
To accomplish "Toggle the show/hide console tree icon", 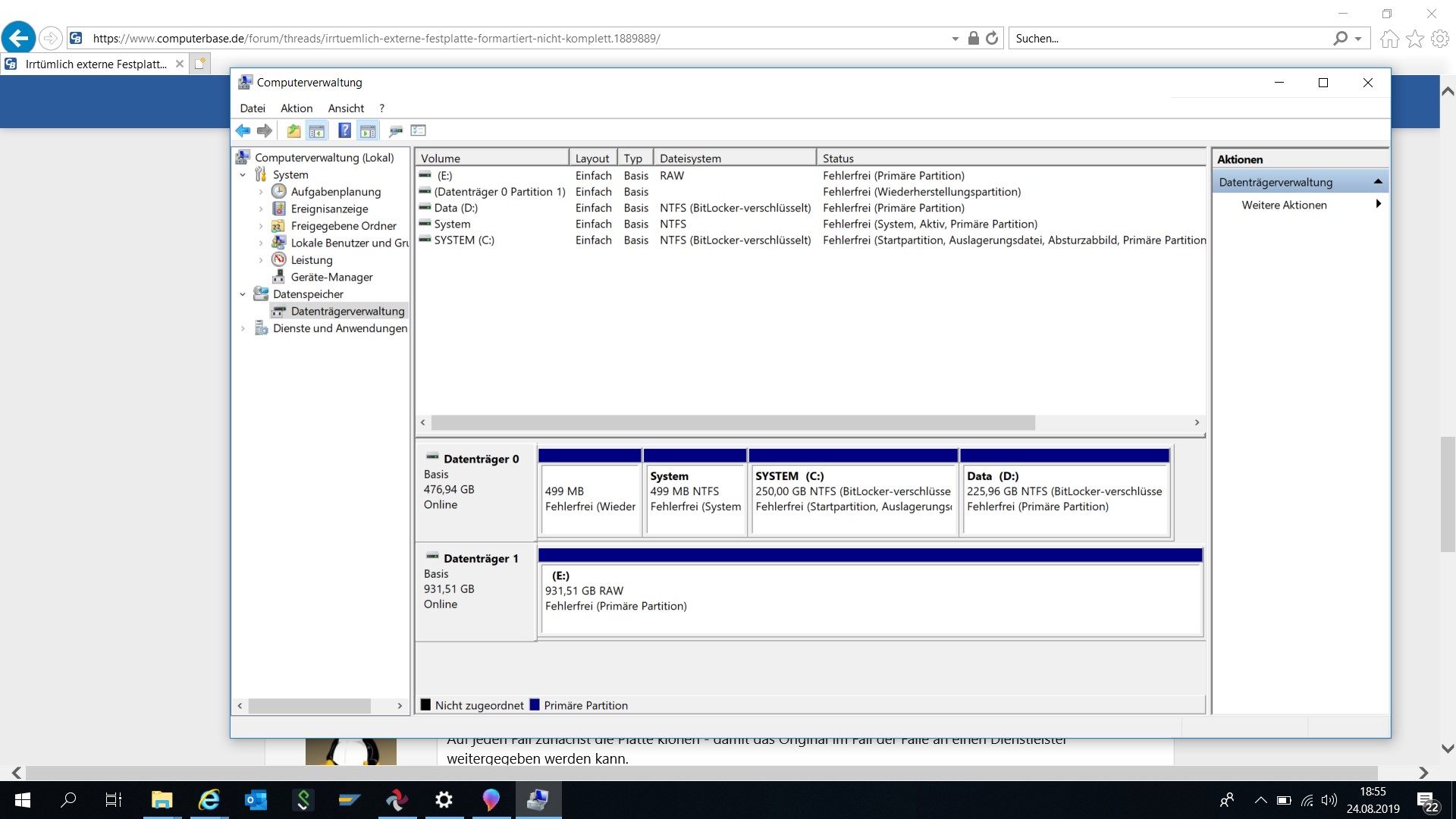I will 317,130.
